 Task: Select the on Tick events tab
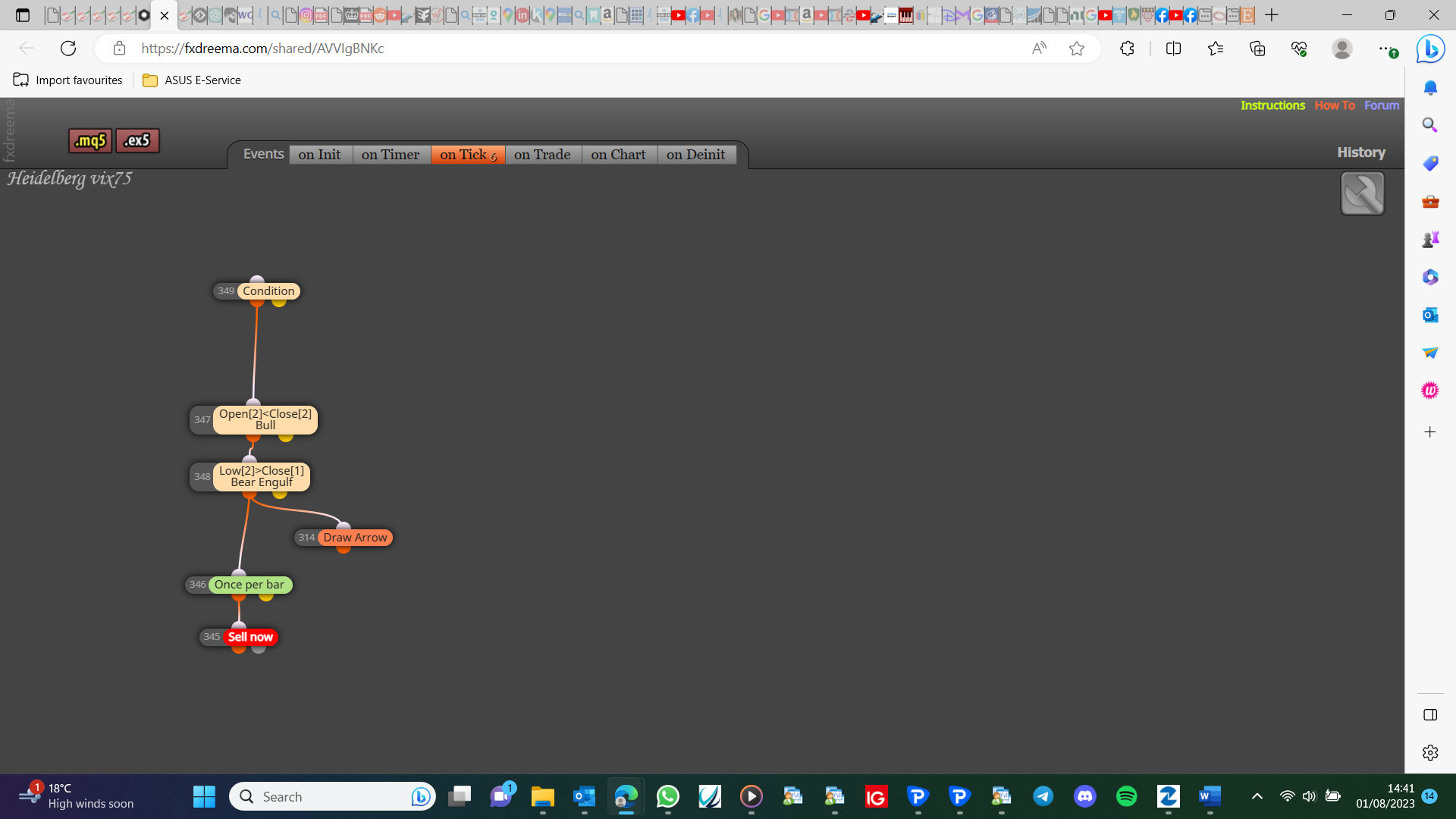pyautogui.click(x=468, y=155)
